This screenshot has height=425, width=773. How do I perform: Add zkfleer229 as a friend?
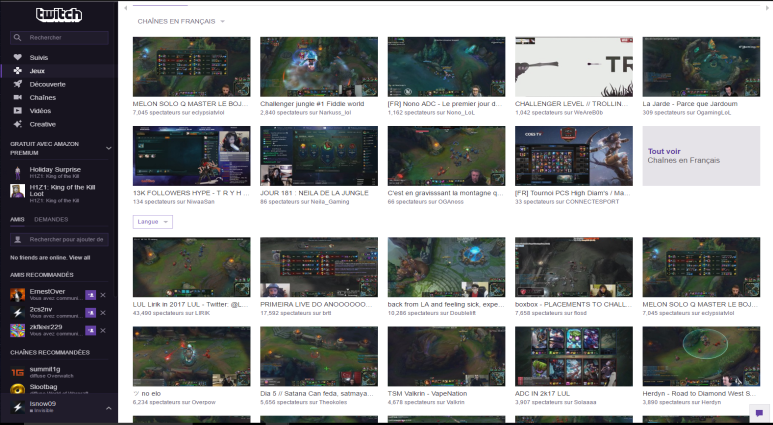click(90, 330)
